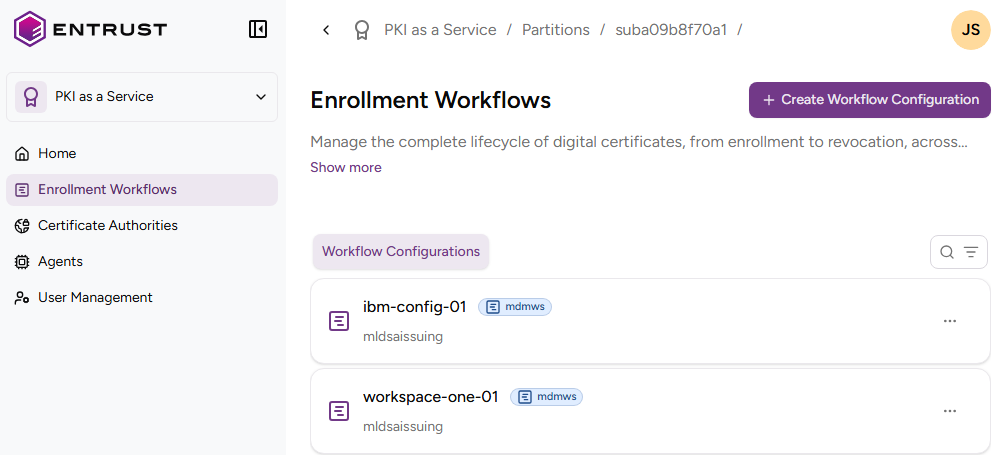
Task: Open Home in the sidebar
Action: [142, 154]
